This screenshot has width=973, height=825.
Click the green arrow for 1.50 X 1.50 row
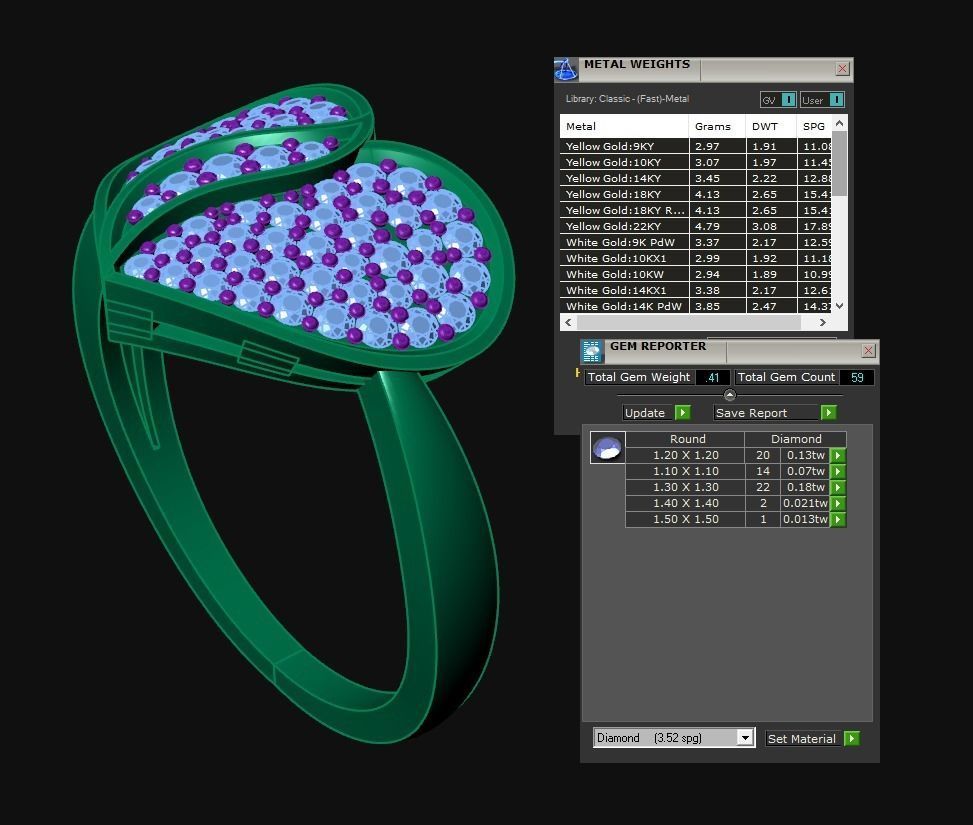click(838, 520)
